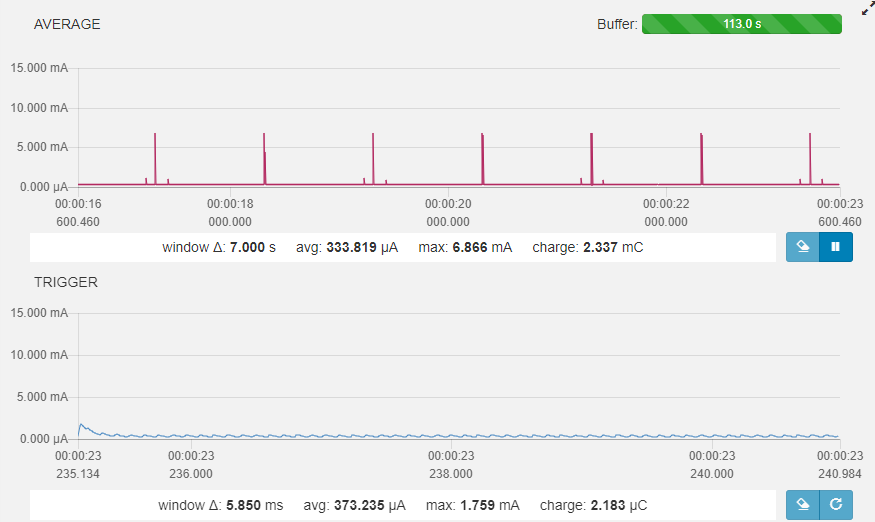Clear the TRIGGER chart with eraser button
This screenshot has width=875, height=522.
pyautogui.click(x=802, y=505)
